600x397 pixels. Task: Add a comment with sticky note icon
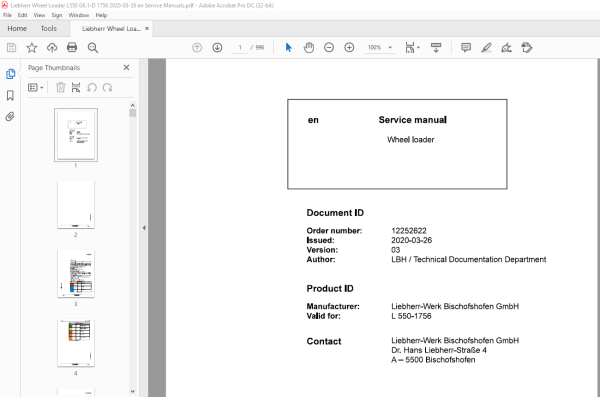(466, 47)
